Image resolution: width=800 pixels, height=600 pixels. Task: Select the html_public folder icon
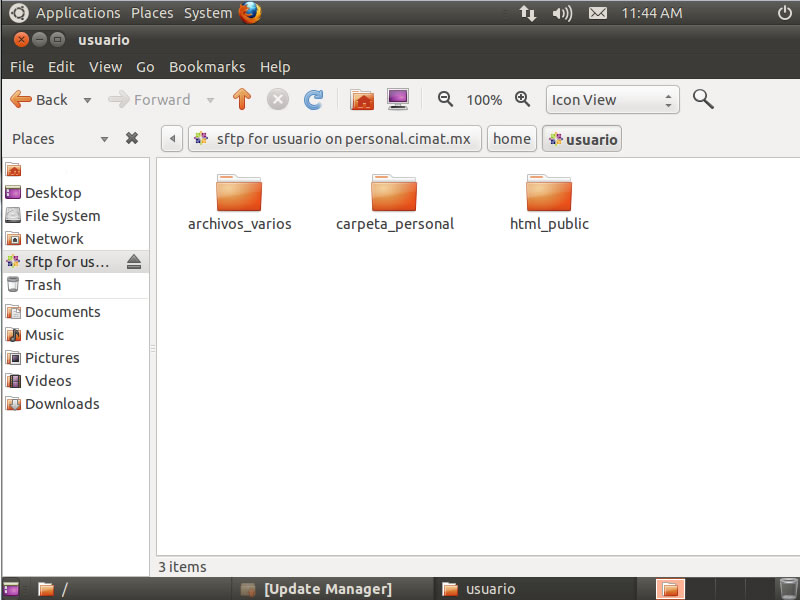(549, 193)
